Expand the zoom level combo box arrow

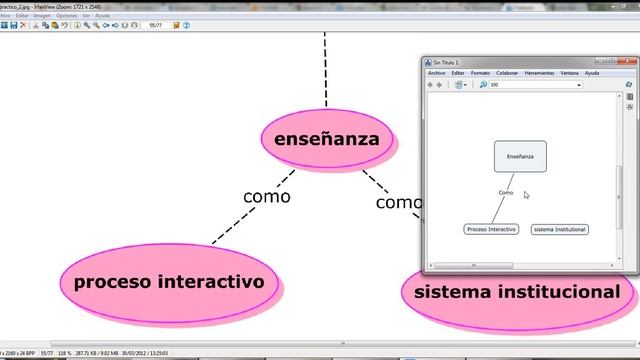[x=579, y=85]
